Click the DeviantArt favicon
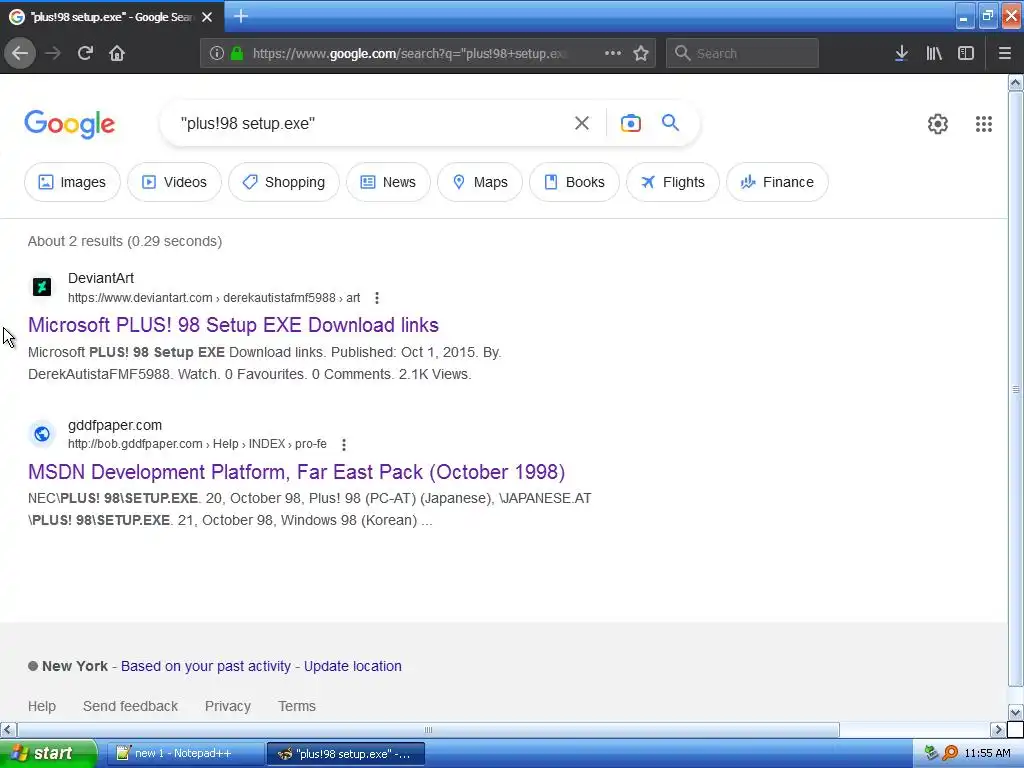The height and width of the screenshot is (768, 1024). [x=42, y=287]
